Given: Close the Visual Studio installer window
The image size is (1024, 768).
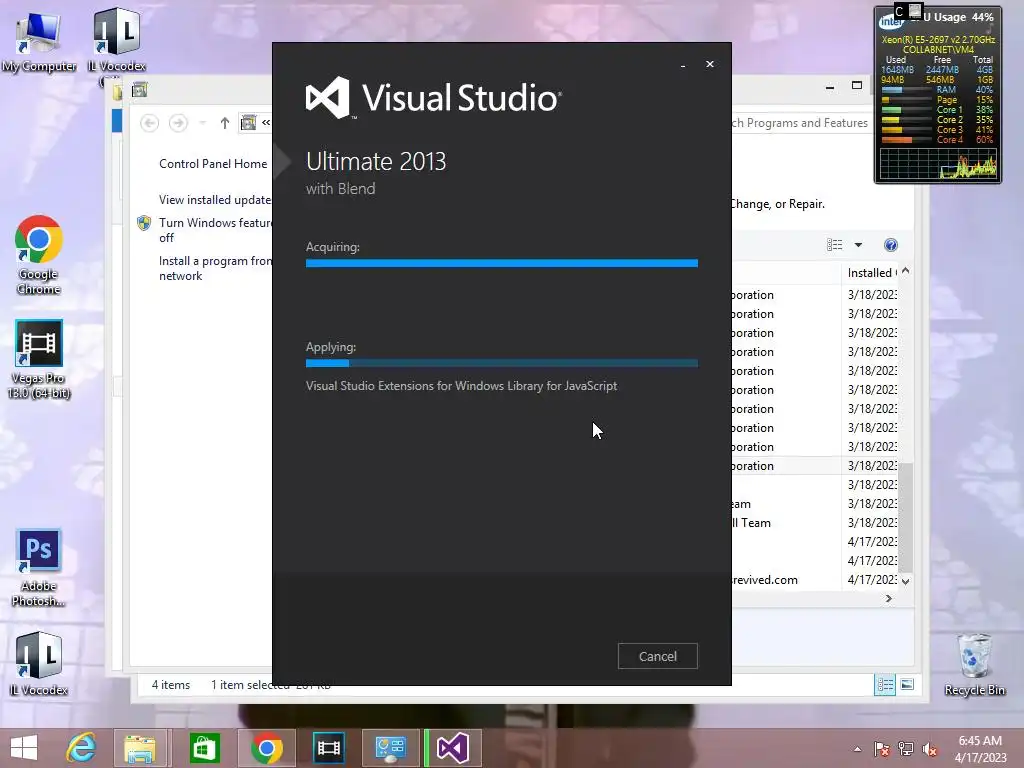Looking at the screenshot, I should 710,64.
